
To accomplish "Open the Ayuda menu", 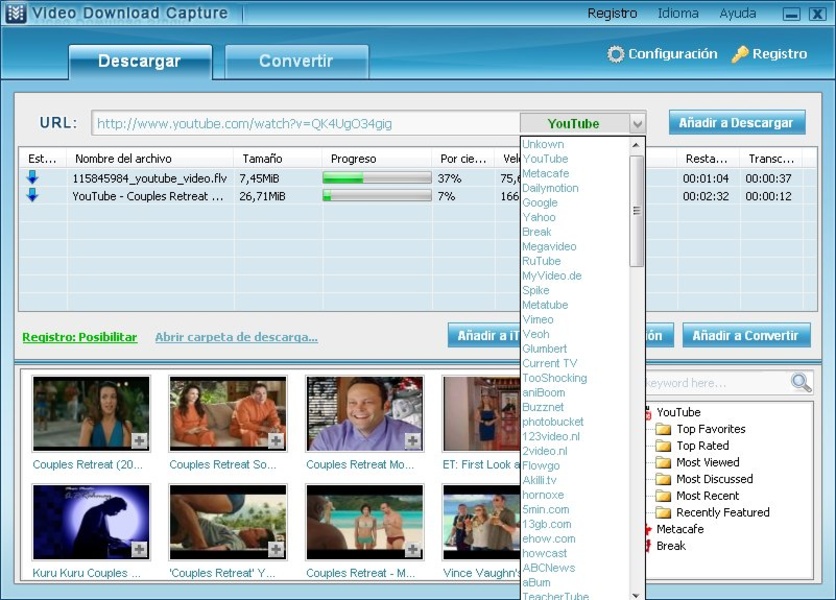I will (737, 13).
